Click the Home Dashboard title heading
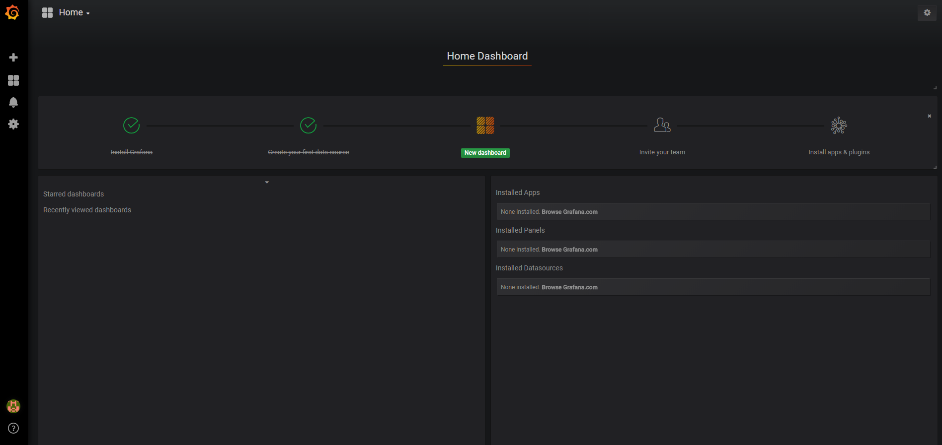 pos(487,56)
